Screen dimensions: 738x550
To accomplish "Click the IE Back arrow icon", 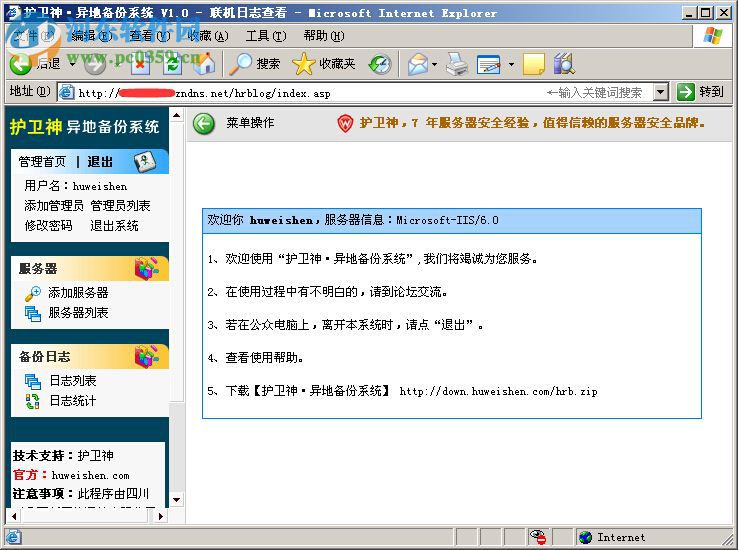I will pyautogui.click(x=21, y=64).
